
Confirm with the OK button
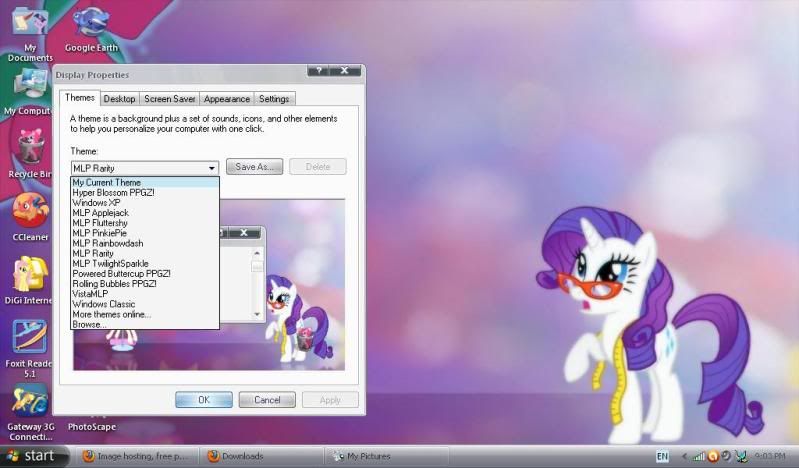click(204, 400)
